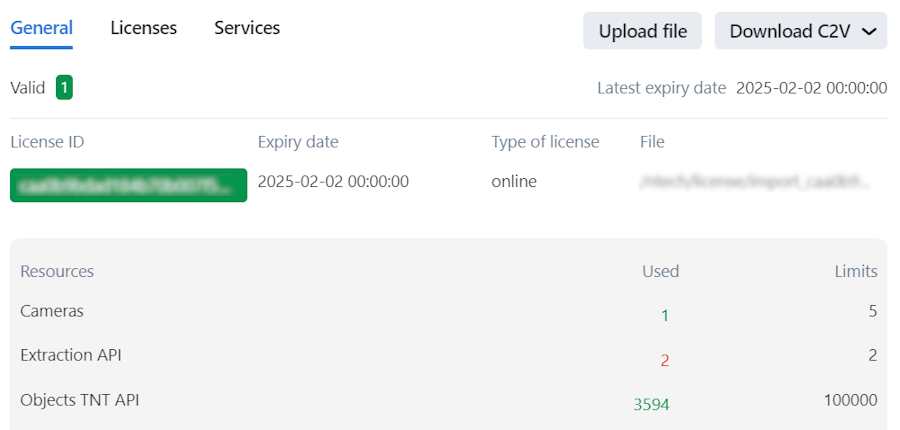Click the green Valid count badge
The image size is (900, 430).
click(x=64, y=88)
